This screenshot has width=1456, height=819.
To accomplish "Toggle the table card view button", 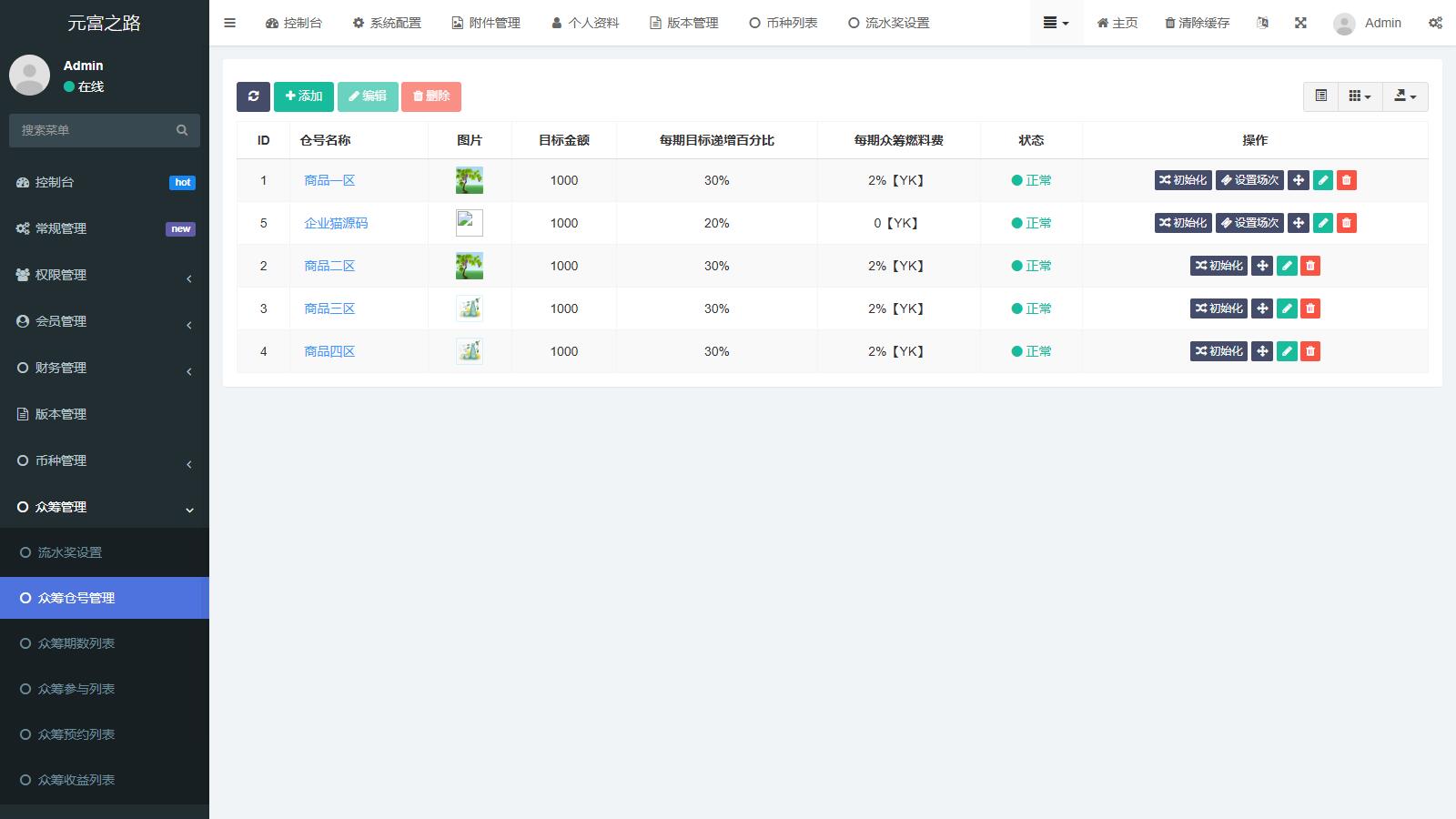I will [1321, 96].
